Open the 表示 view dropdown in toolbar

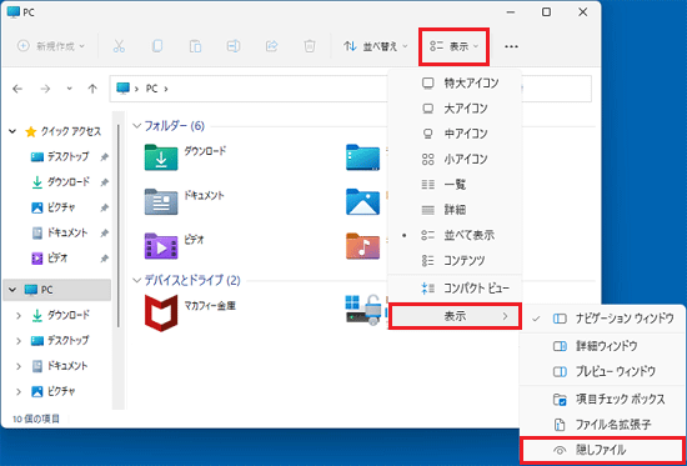454,47
